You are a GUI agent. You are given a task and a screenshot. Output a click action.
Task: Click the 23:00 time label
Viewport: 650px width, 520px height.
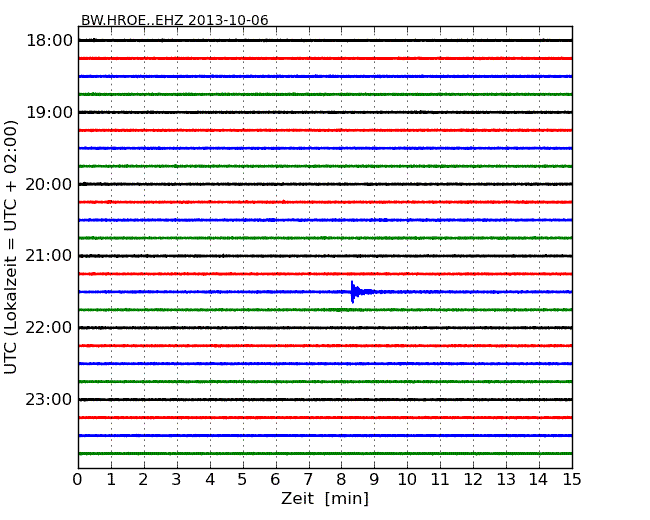click(49, 399)
